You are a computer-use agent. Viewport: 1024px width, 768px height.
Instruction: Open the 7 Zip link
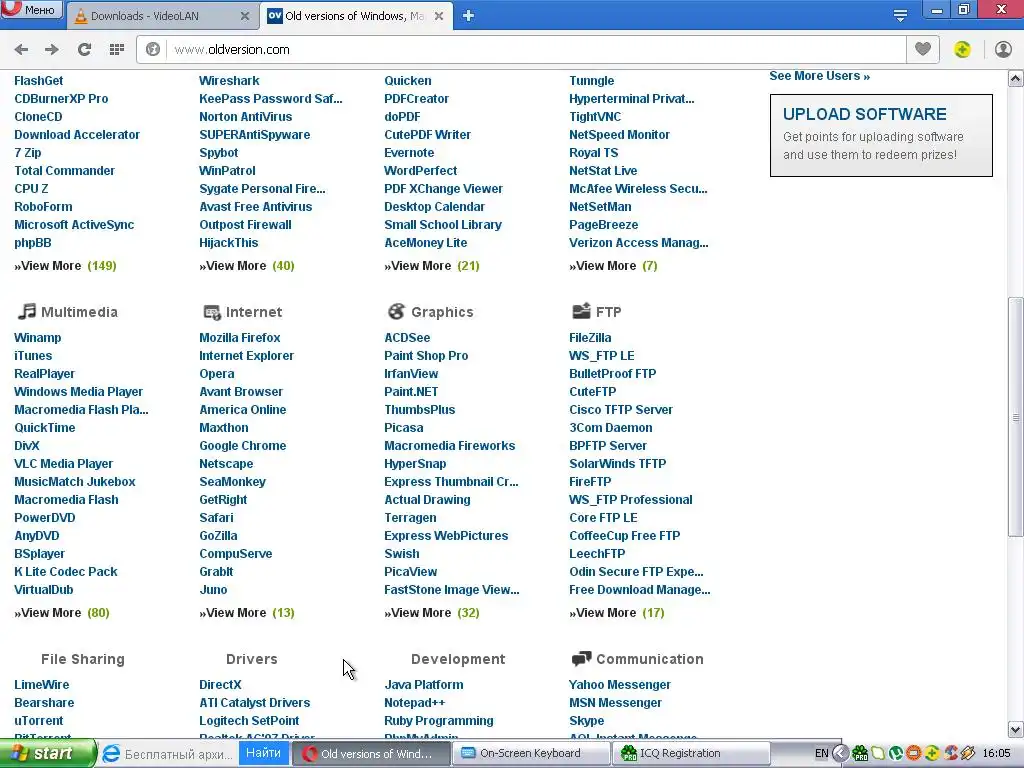tap(27, 153)
